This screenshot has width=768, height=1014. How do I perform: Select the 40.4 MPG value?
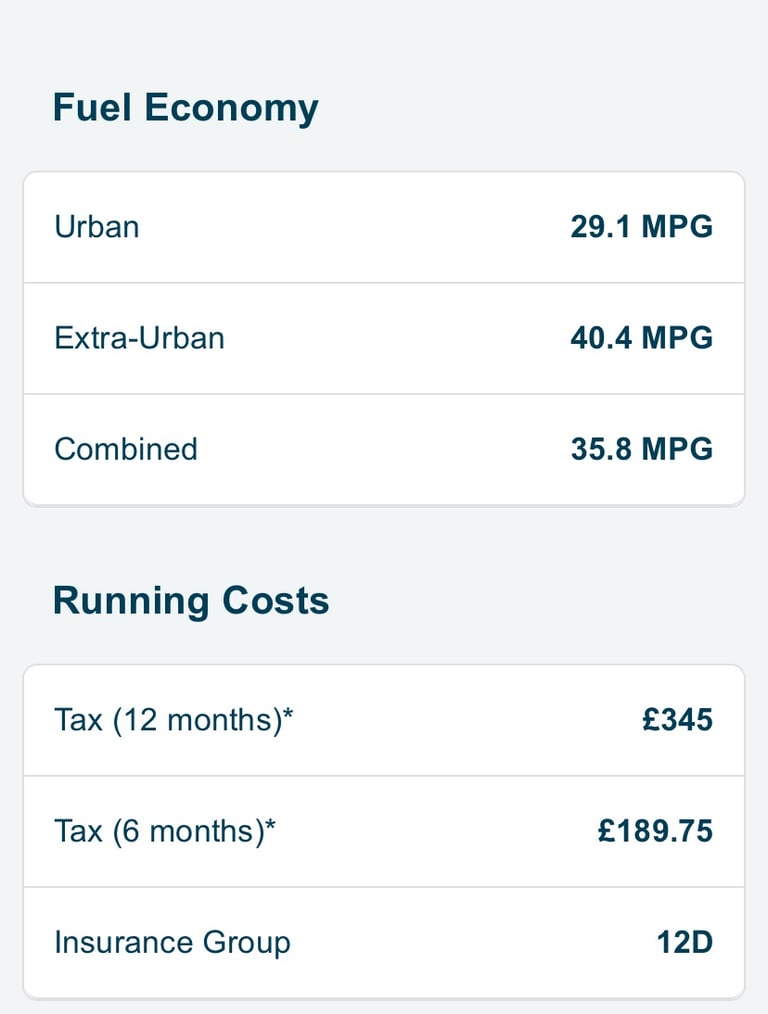641,338
